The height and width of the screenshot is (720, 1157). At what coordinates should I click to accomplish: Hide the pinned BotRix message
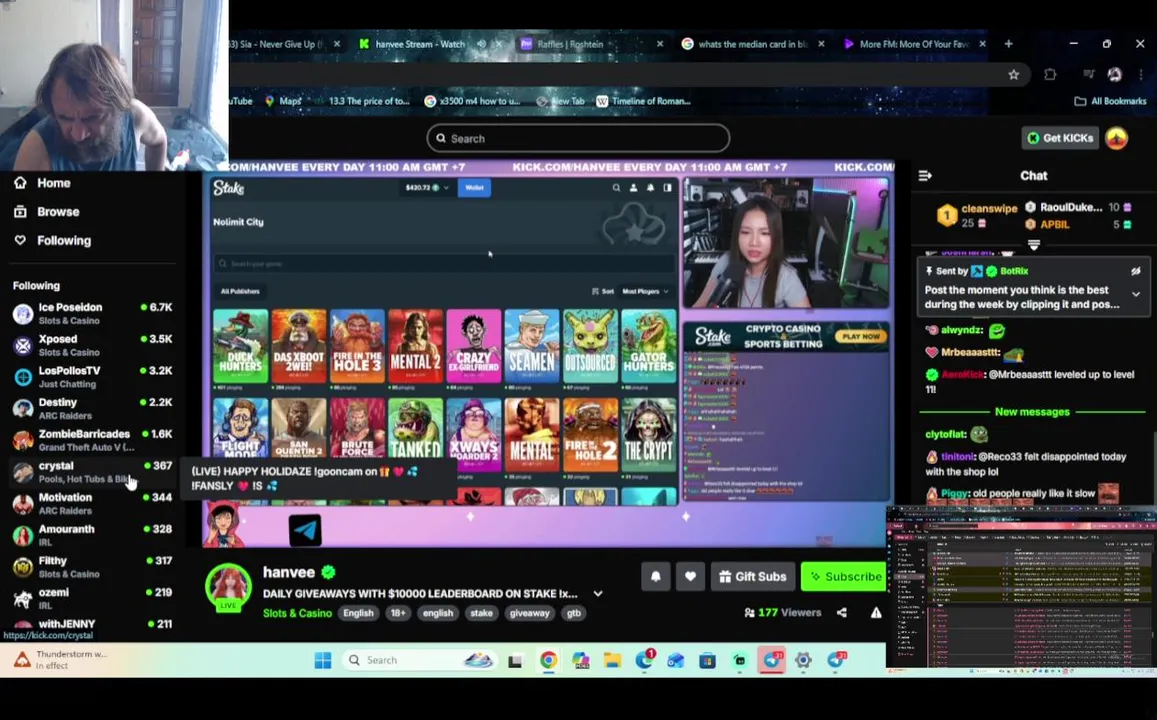(x=1136, y=271)
